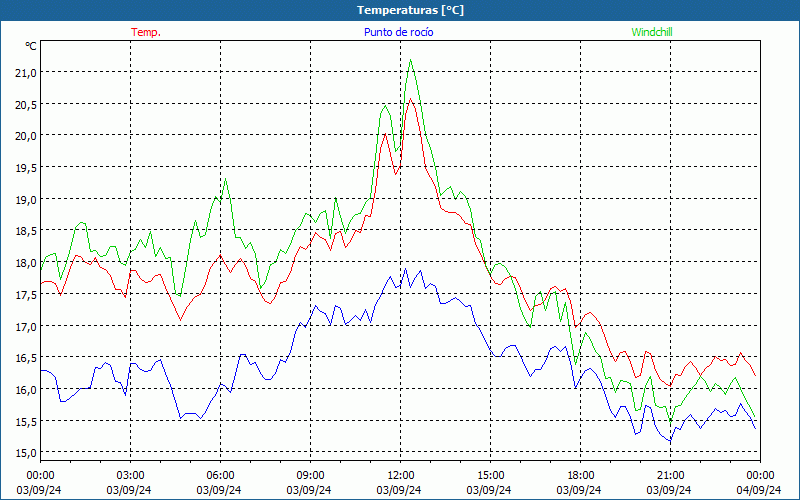Click the "00:00" label above "04/09/24"
This screenshot has width=800, height=500.
761,476
